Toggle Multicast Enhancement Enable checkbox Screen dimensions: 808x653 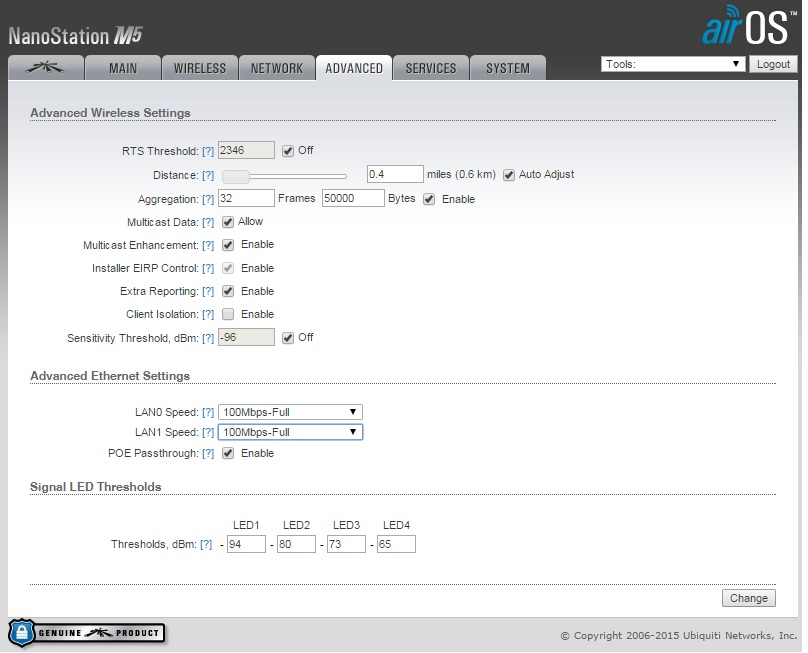click(228, 245)
